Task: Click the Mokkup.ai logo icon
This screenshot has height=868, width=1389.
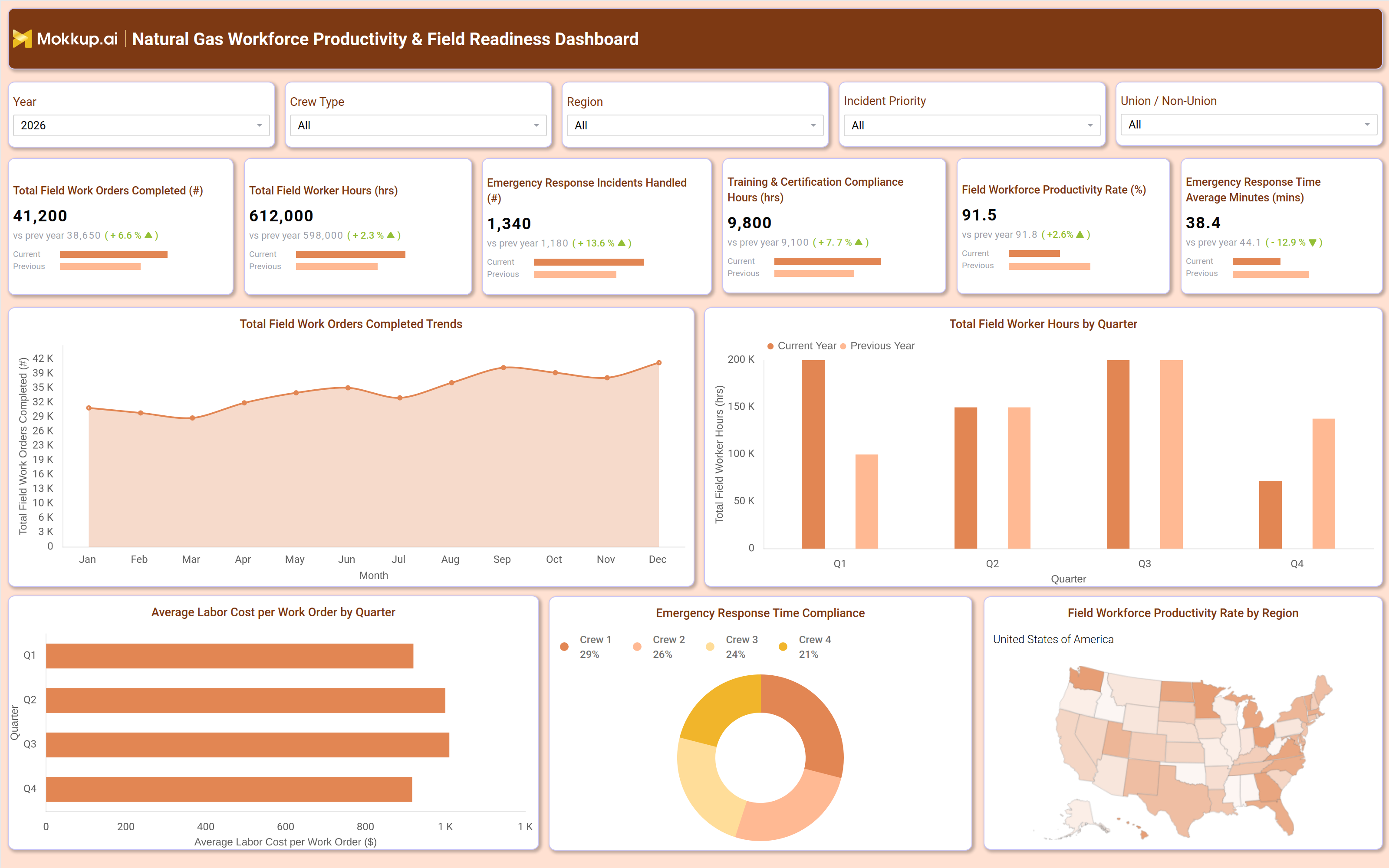Action: click(x=23, y=39)
